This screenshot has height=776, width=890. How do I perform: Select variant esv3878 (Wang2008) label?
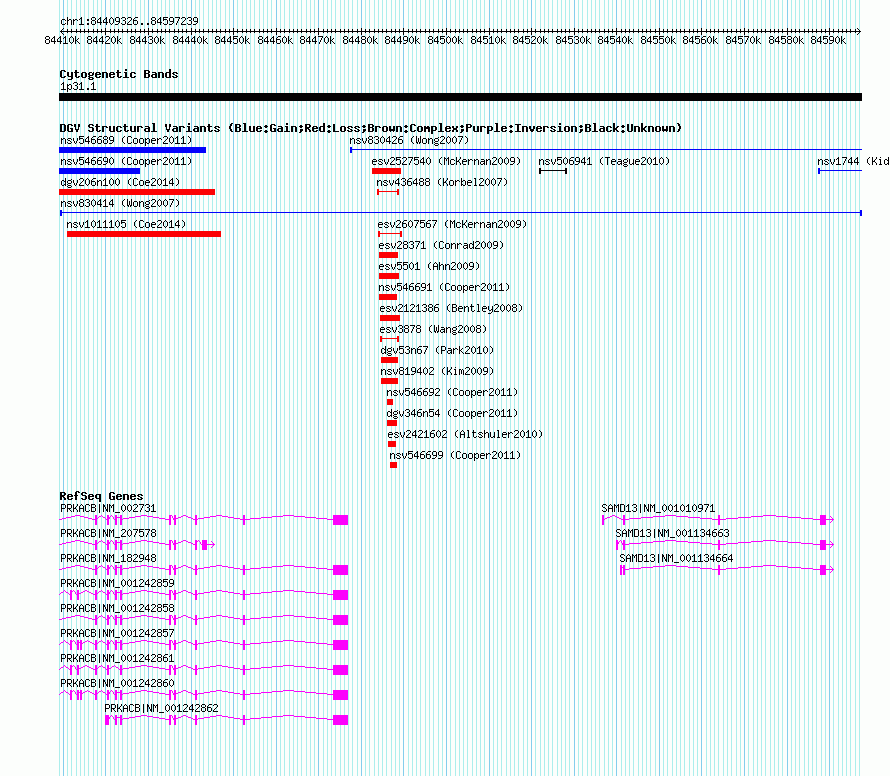(x=433, y=329)
